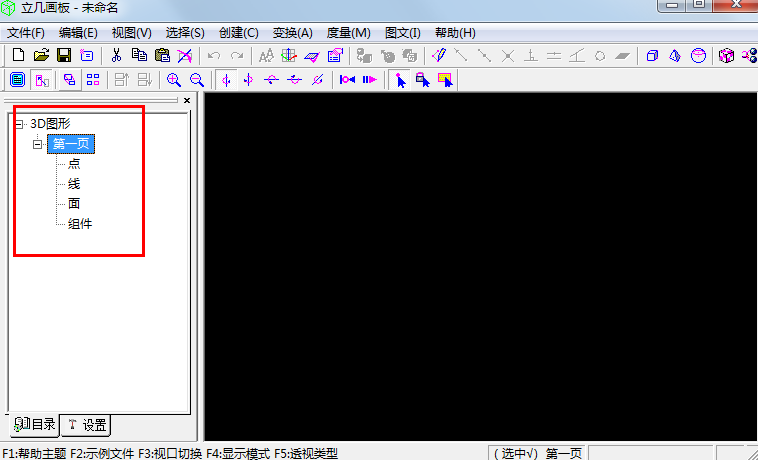Toggle the coordinate axes icon

click(289, 55)
